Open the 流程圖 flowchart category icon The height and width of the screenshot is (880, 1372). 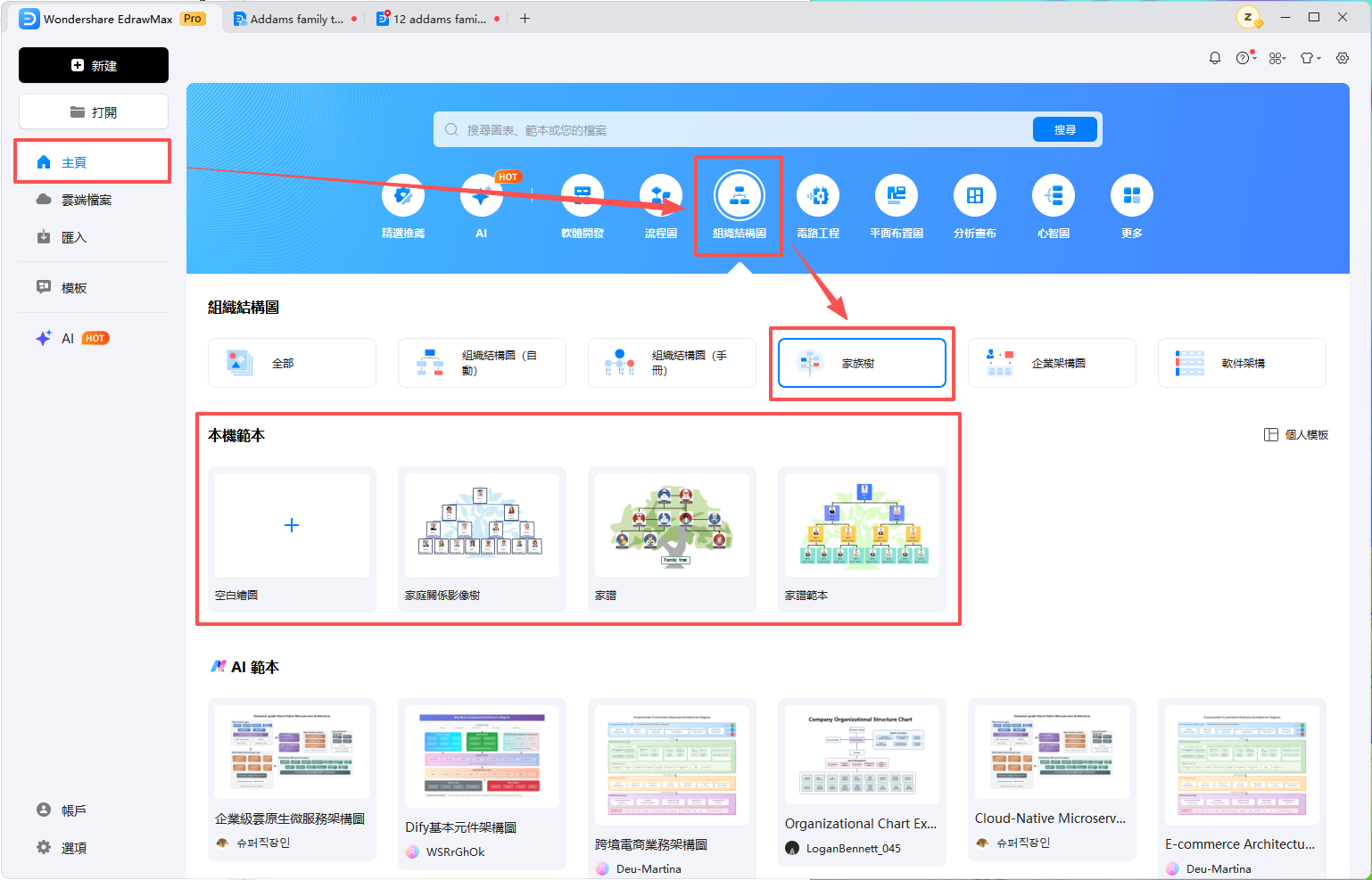661,195
